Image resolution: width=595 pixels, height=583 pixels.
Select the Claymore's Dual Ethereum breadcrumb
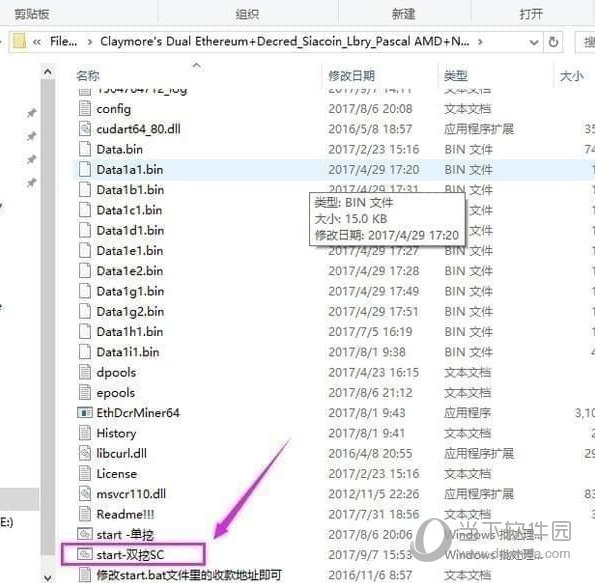(285, 41)
